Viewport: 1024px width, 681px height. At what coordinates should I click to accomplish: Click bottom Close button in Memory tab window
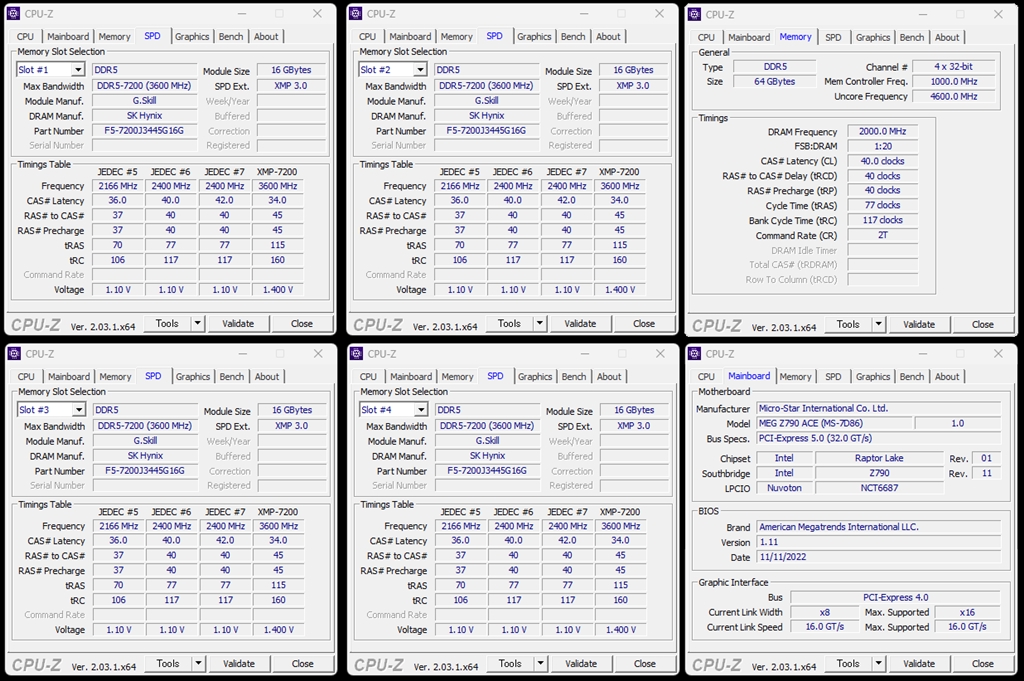pyautogui.click(x=983, y=324)
